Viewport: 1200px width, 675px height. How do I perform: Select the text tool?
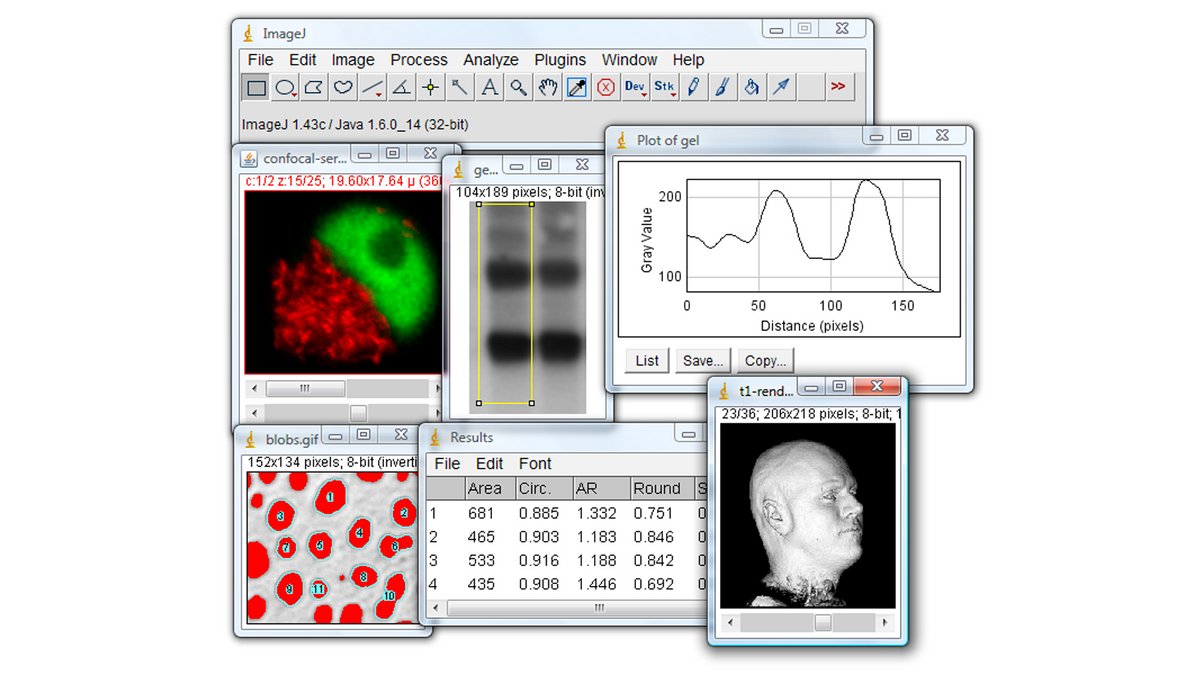488,88
